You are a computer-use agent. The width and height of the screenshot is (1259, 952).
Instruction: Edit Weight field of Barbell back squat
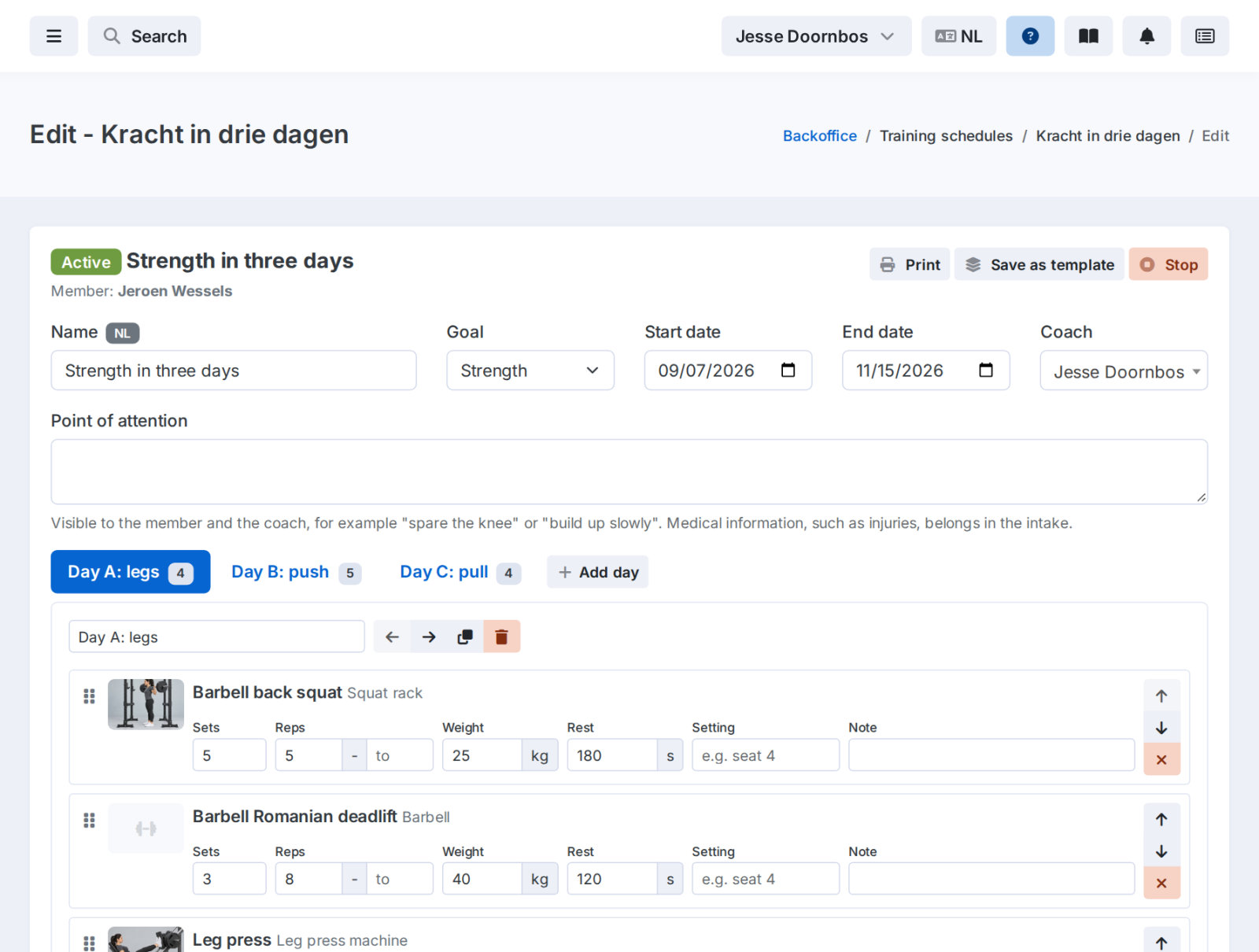click(482, 755)
